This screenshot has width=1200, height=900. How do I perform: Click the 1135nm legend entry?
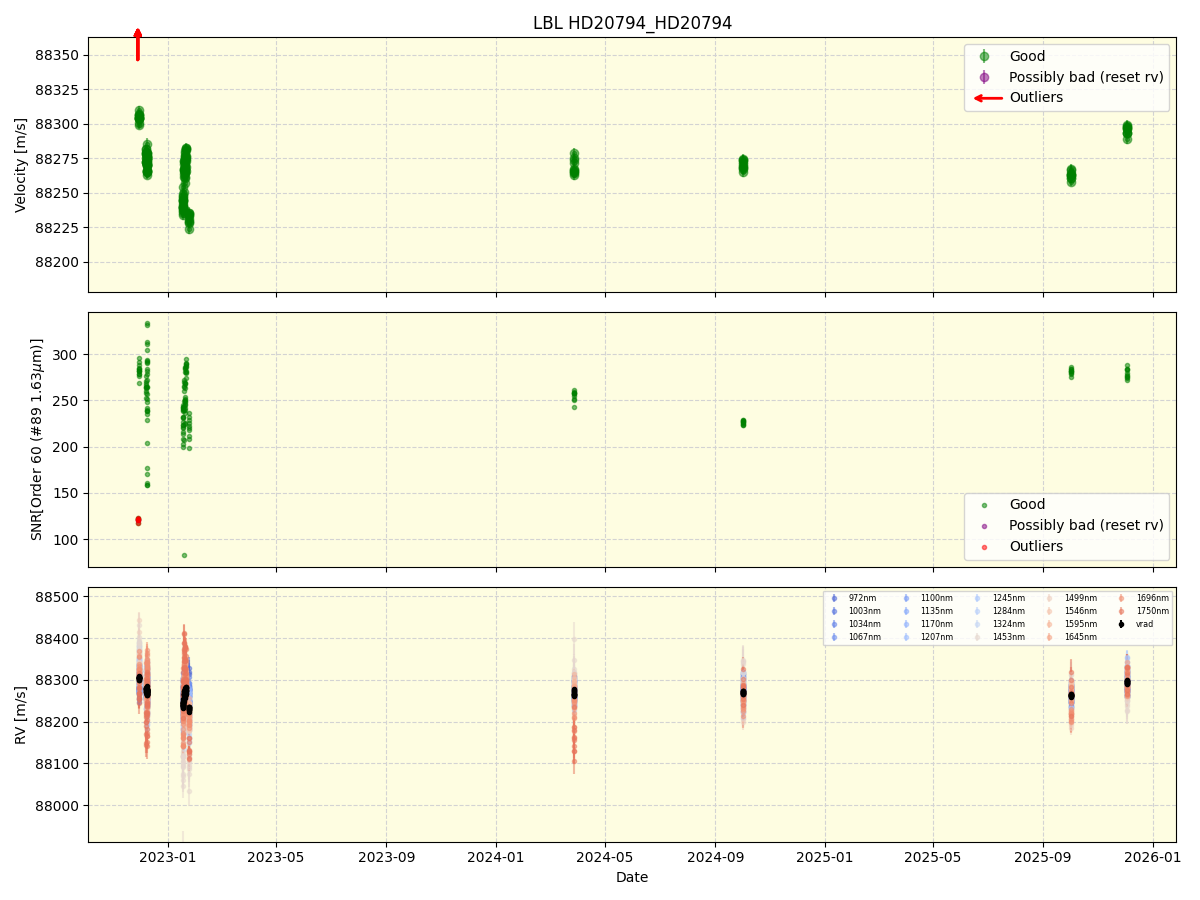point(928,611)
